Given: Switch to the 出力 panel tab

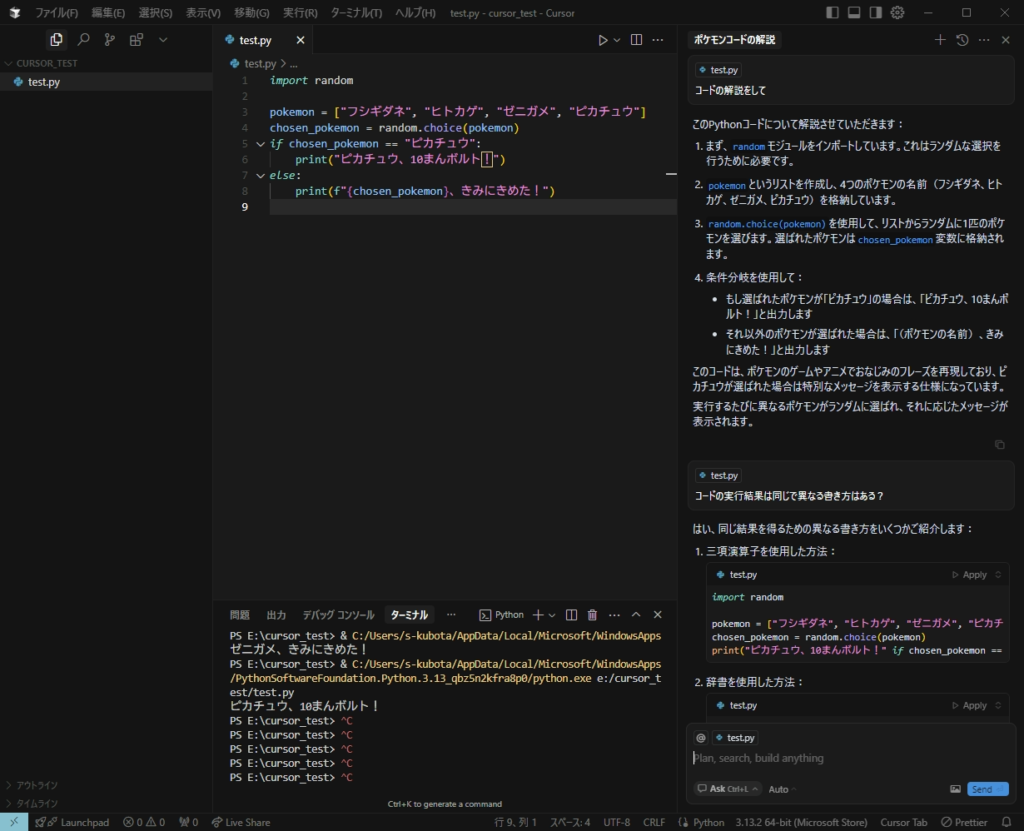Looking at the screenshot, I should (x=276, y=615).
